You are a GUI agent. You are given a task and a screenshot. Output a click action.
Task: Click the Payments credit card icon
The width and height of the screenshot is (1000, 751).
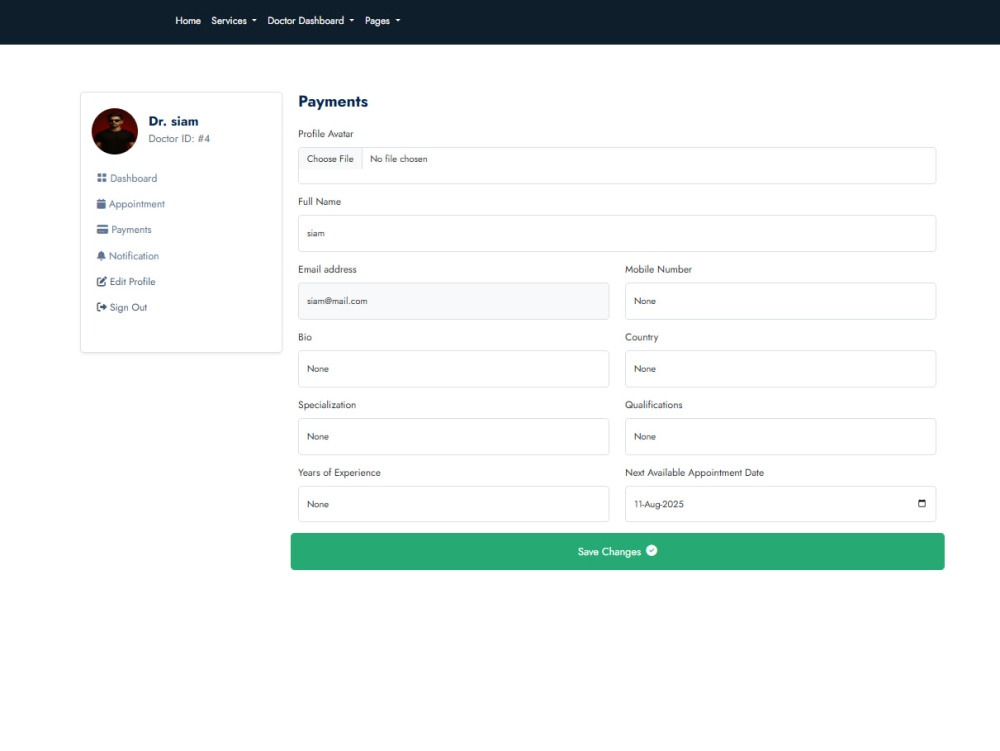click(x=102, y=230)
